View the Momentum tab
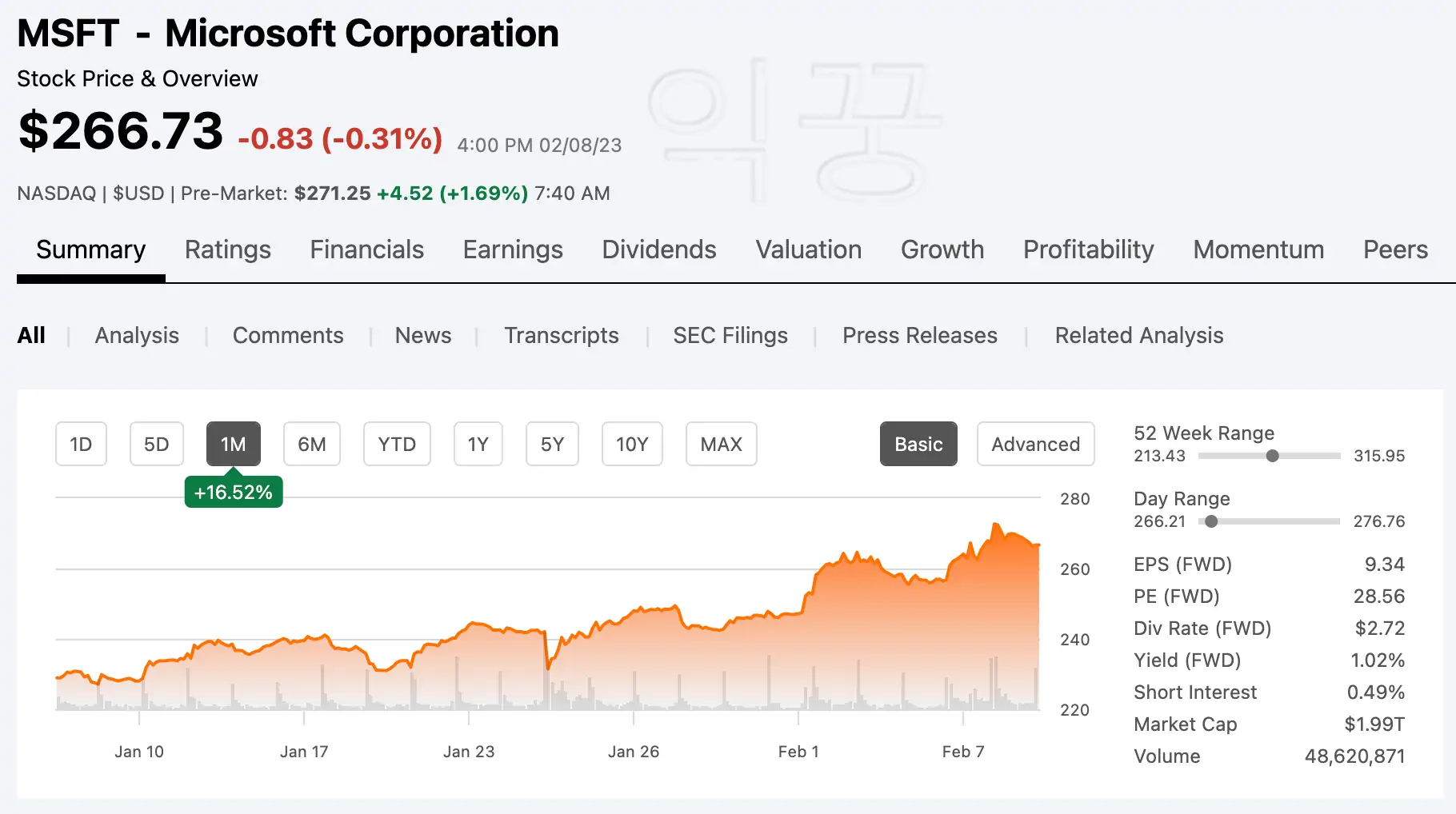This screenshot has width=1456, height=814. [x=1258, y=249]
